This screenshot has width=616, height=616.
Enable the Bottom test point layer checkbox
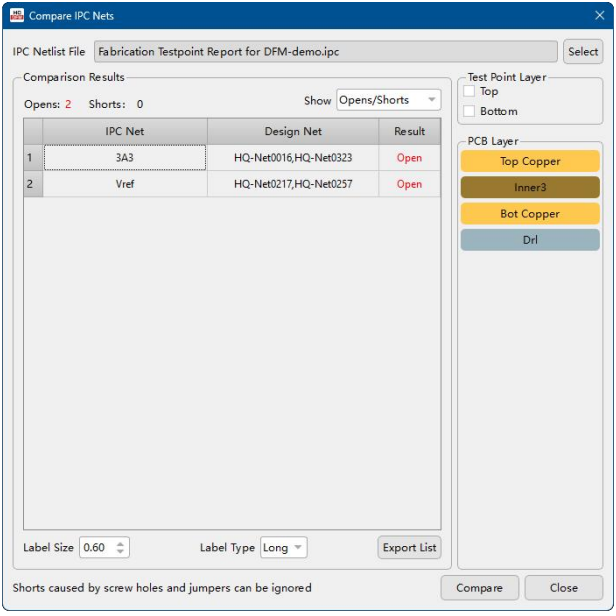[x=469, y=111]
